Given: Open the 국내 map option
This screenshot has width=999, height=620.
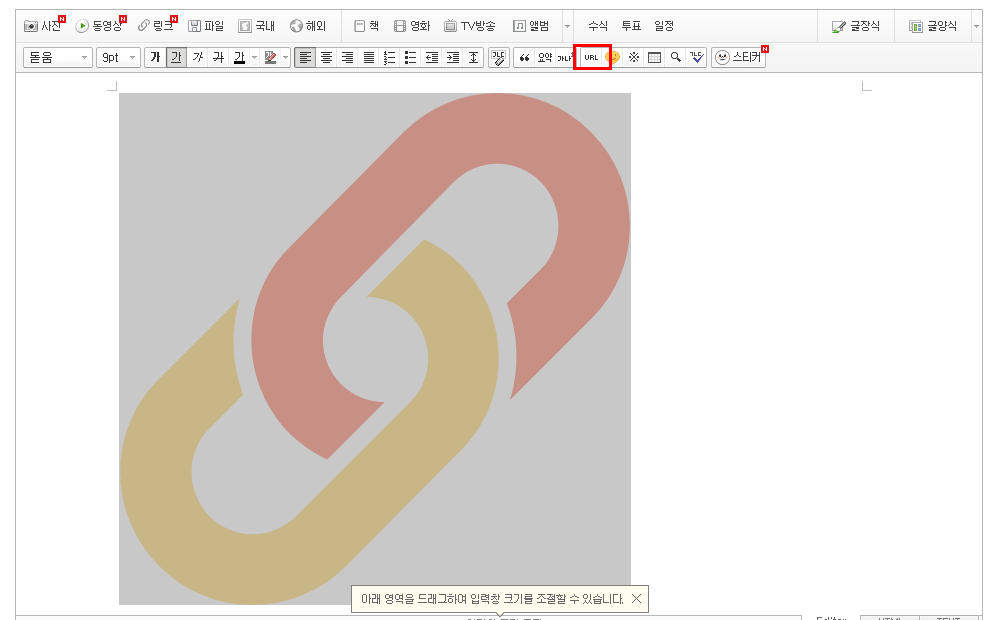Looking at the screenshot, I should [x=257, y=26].
